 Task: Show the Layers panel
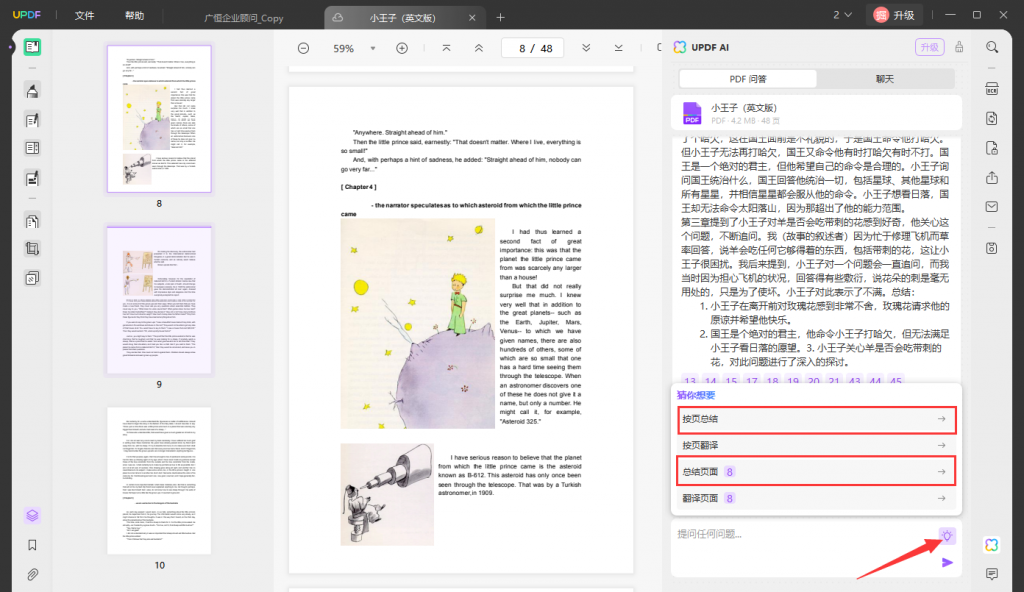pos(32,516)
